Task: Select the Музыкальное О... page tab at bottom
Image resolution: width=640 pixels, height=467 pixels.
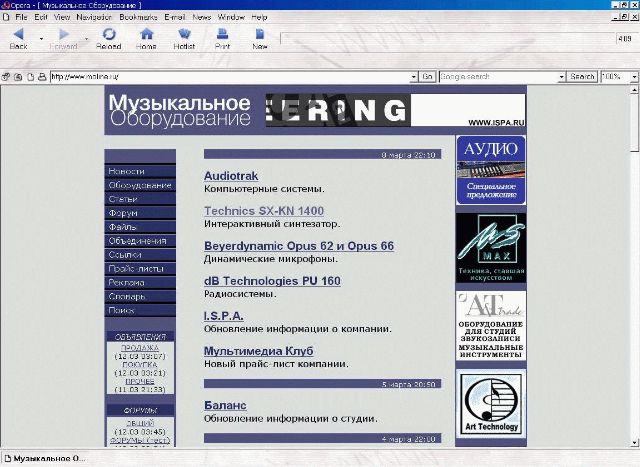Action: pos(44,458)
